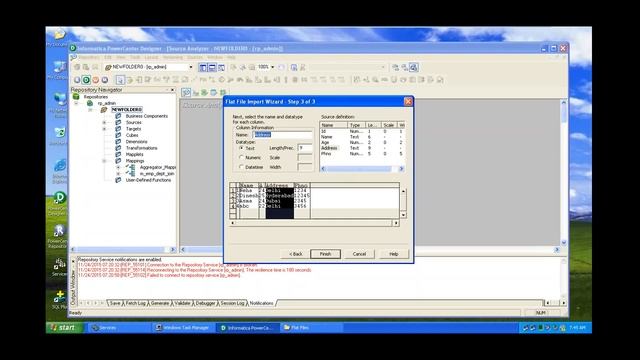Open the Mapping Designer tool icon
640x360 pixels.
pos(223,93)
